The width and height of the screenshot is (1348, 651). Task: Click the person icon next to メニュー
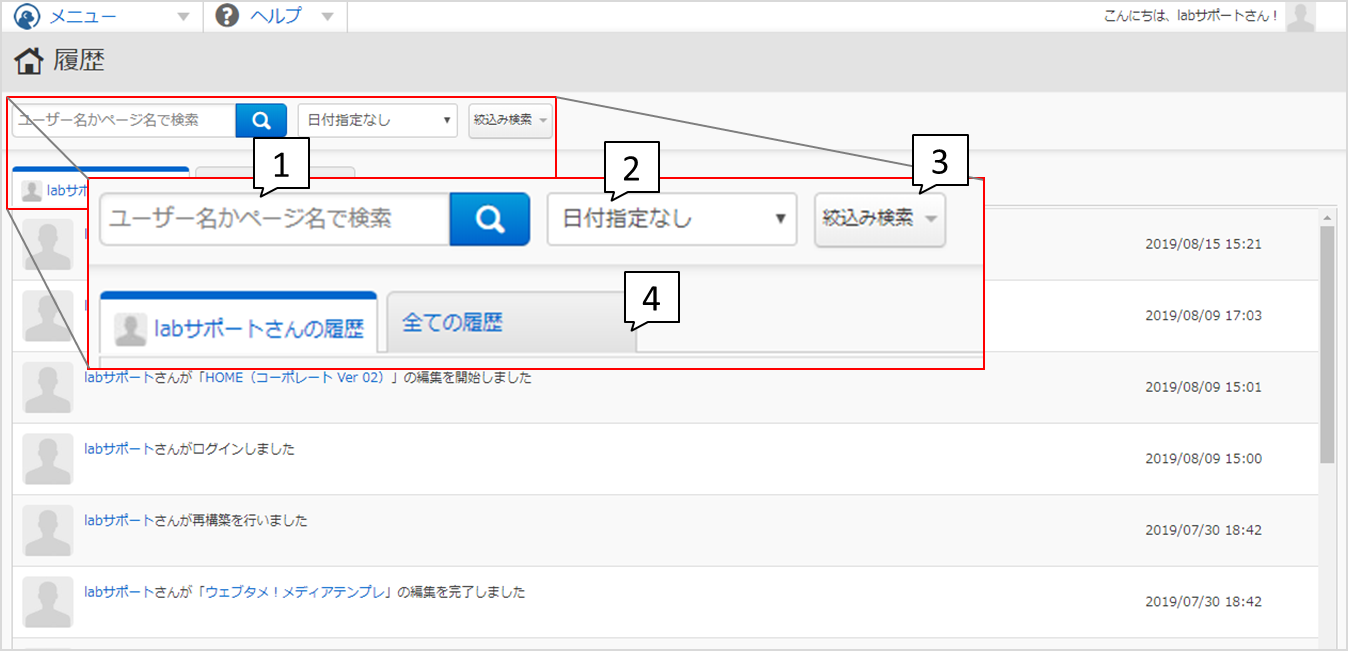pos(28,16)
